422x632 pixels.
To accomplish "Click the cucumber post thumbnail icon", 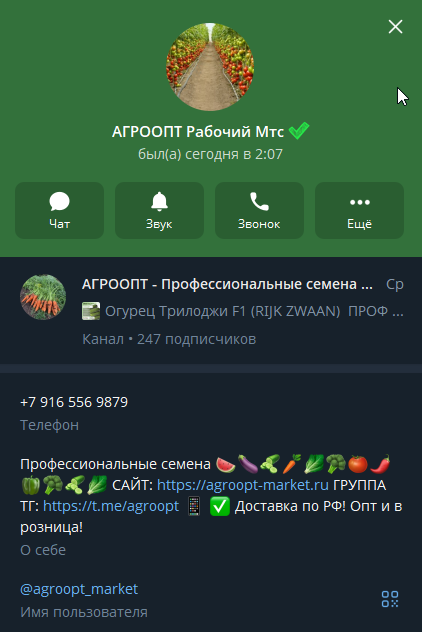I will point(91,312).
